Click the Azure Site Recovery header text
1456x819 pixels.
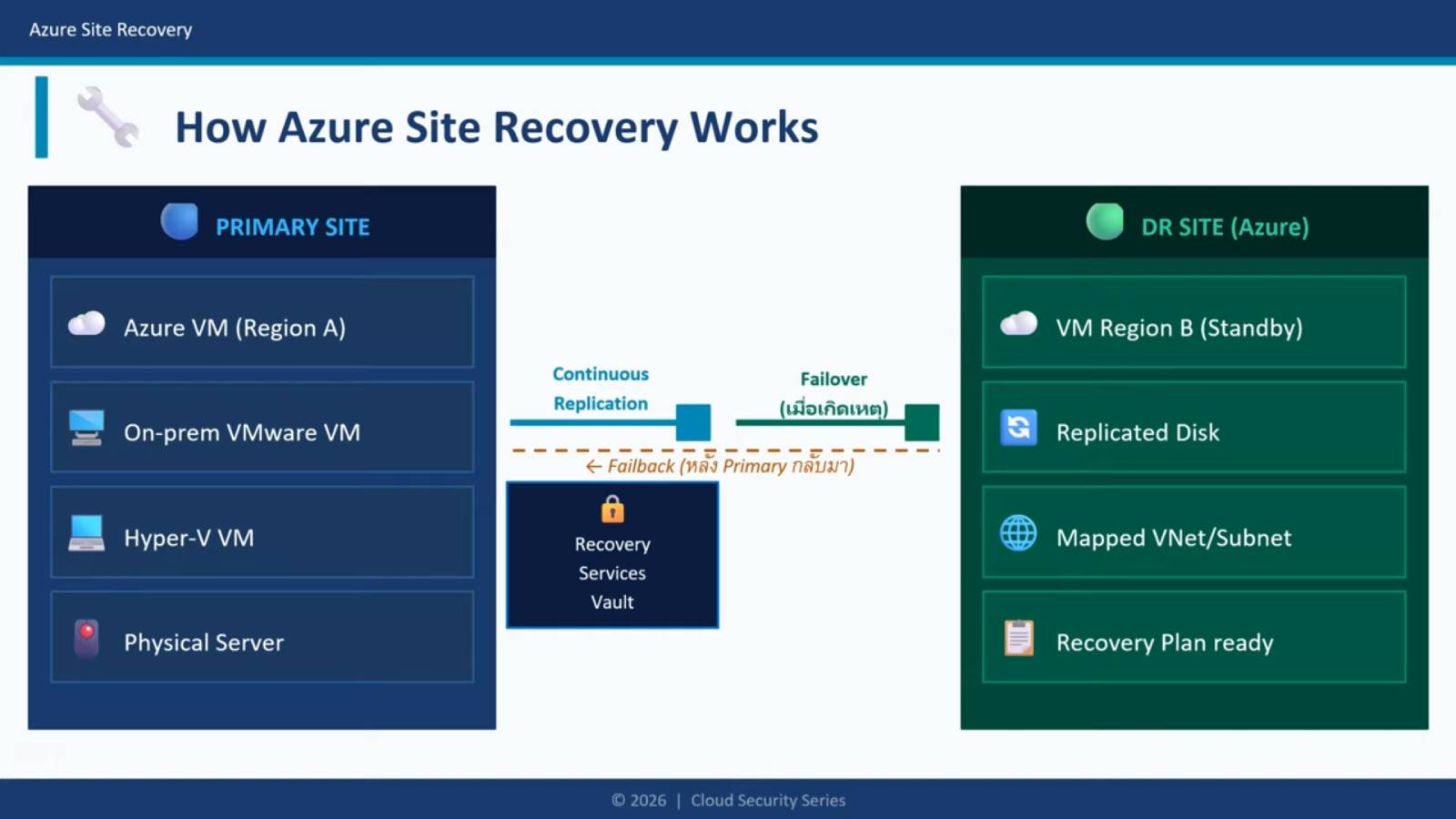(x=111, y=29)
